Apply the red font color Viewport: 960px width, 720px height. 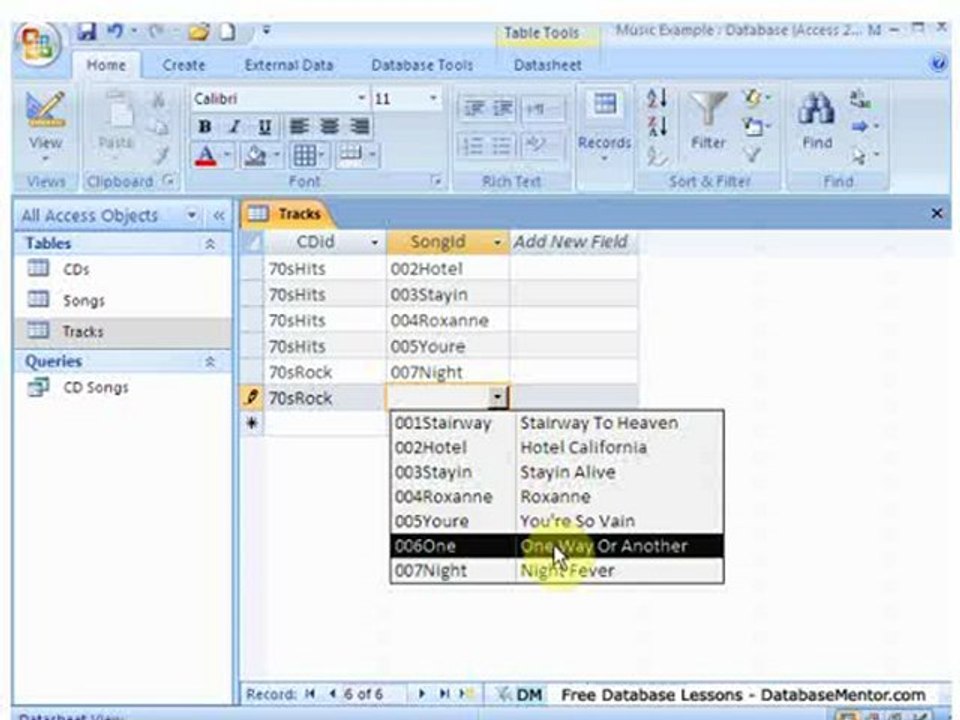206,156
